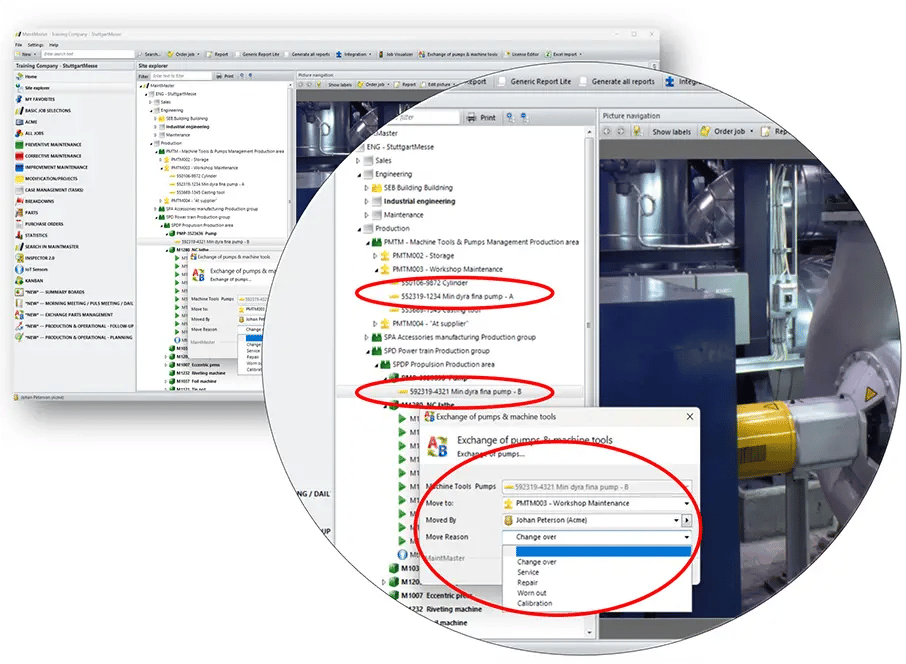Open IoT Sensors in the sidebar

click(x=36, y=269)
